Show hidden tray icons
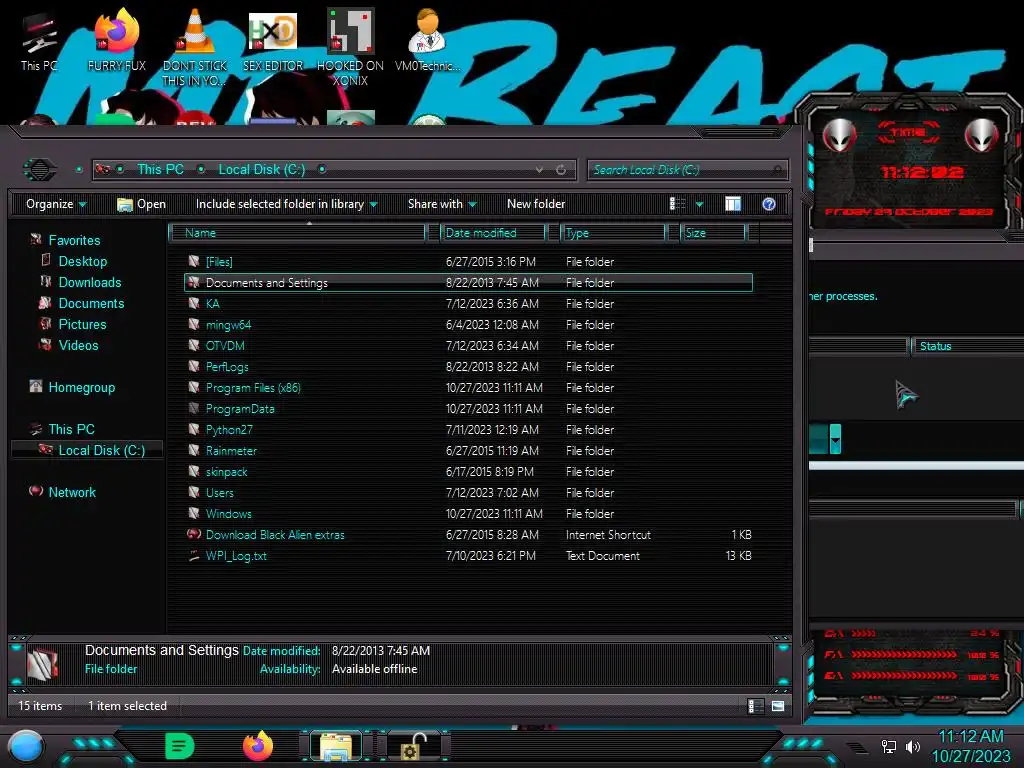1024x768 pixels. point(857,747)
